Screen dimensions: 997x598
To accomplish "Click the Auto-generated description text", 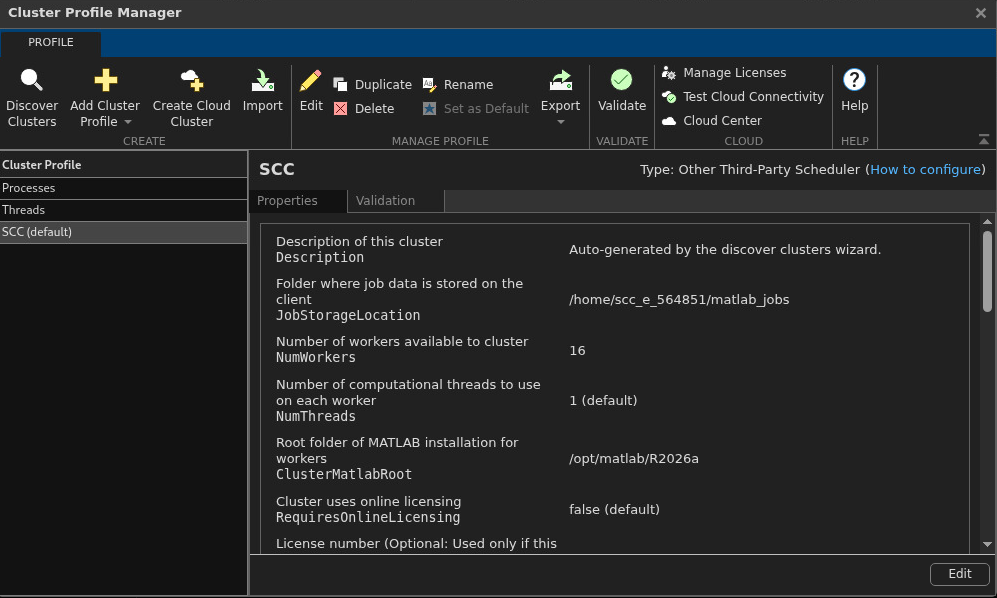I will tap(725, 250).
